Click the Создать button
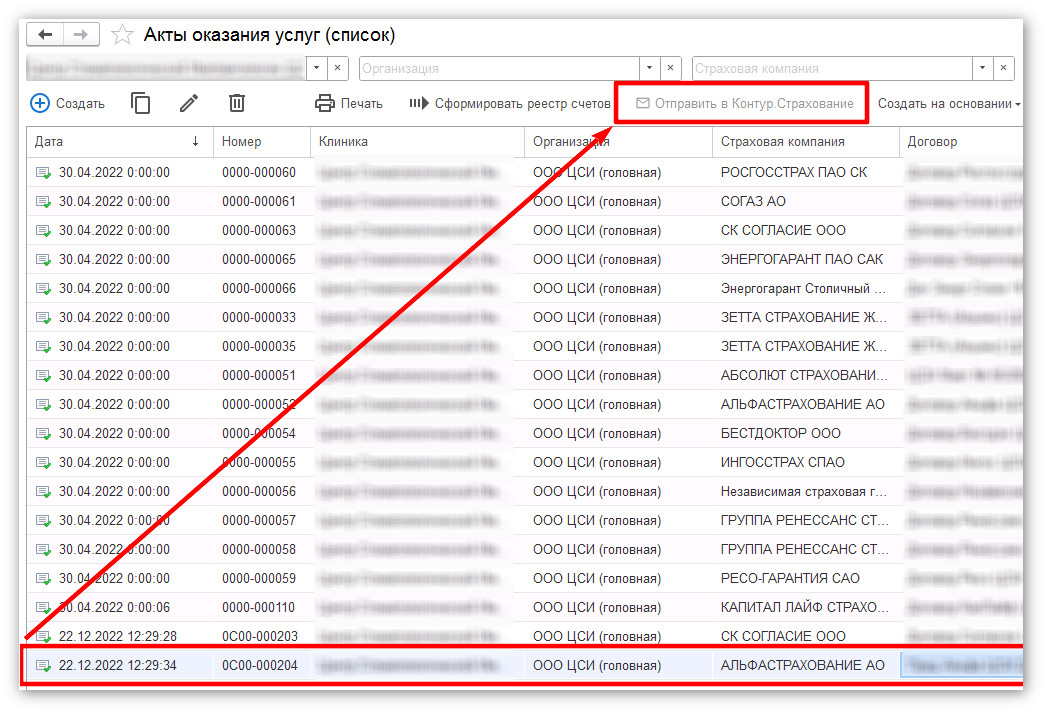The image size is (1043, 710). tap(68, 103)
